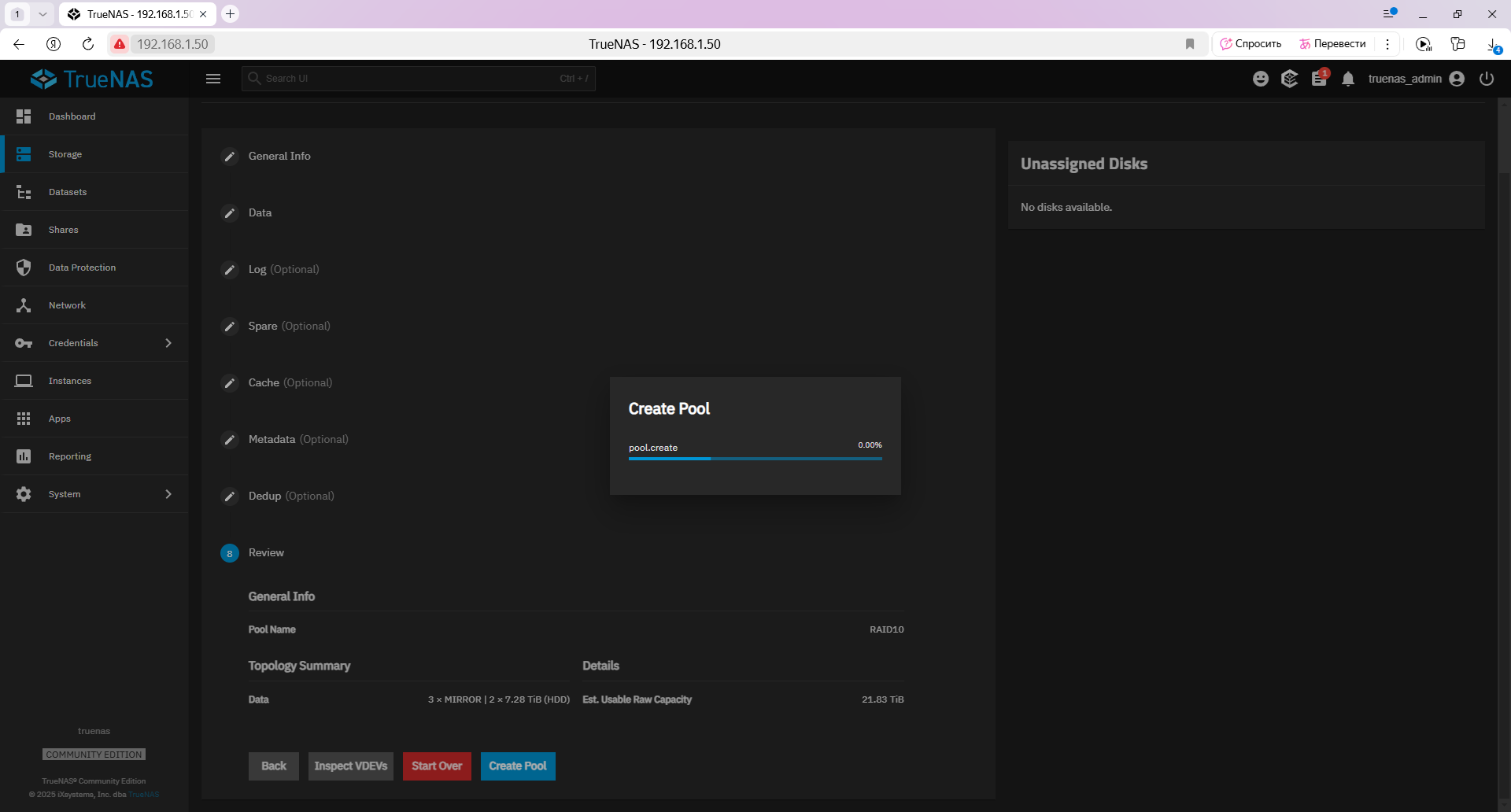Viewport: 1511px width, 812px height.
Task: Open a new browser tab
Action: point(230,13)
